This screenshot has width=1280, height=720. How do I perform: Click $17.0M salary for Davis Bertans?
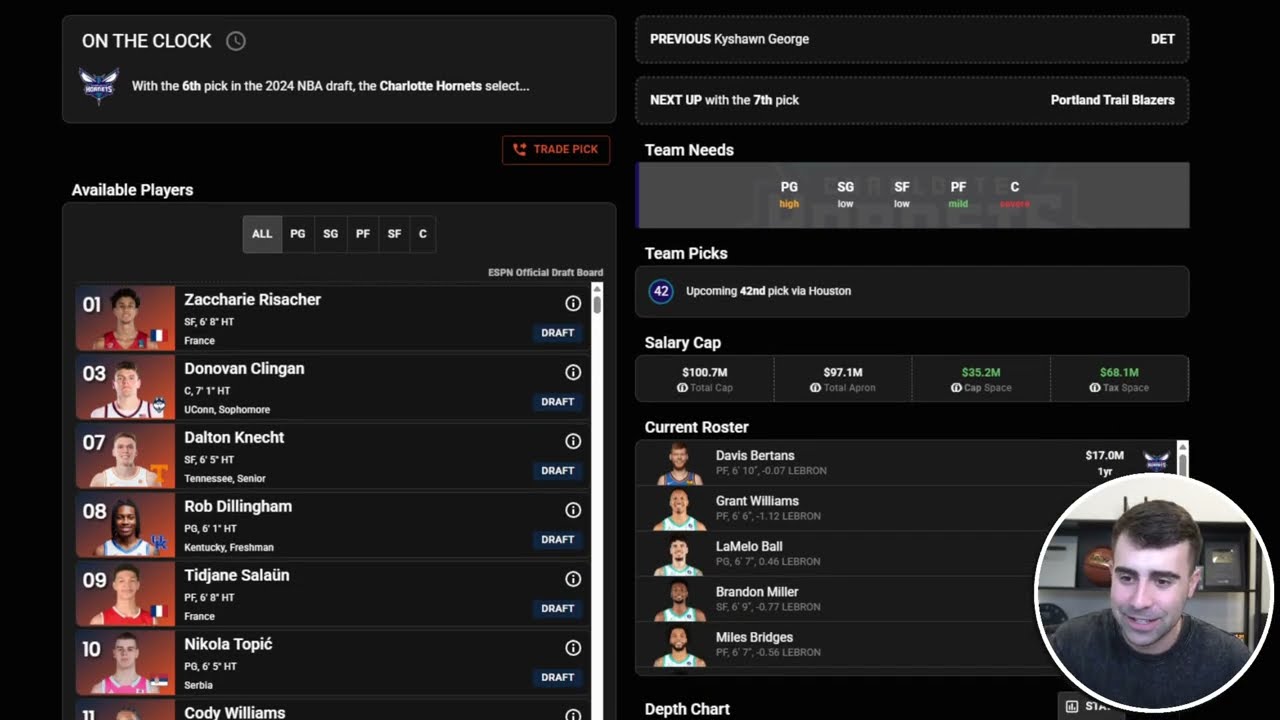pos(1105,455)
